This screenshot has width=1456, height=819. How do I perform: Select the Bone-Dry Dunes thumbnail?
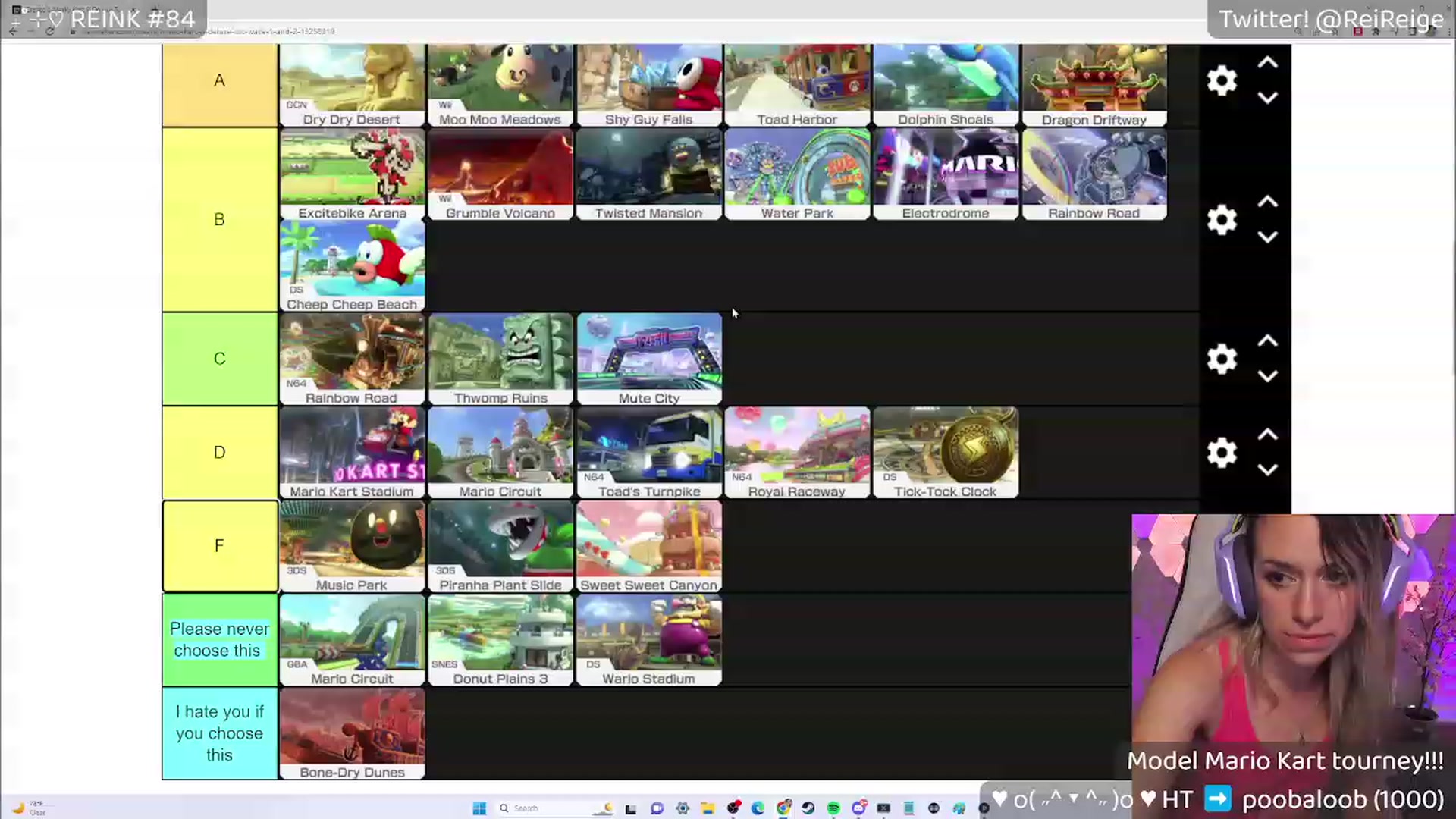[352, 734]
